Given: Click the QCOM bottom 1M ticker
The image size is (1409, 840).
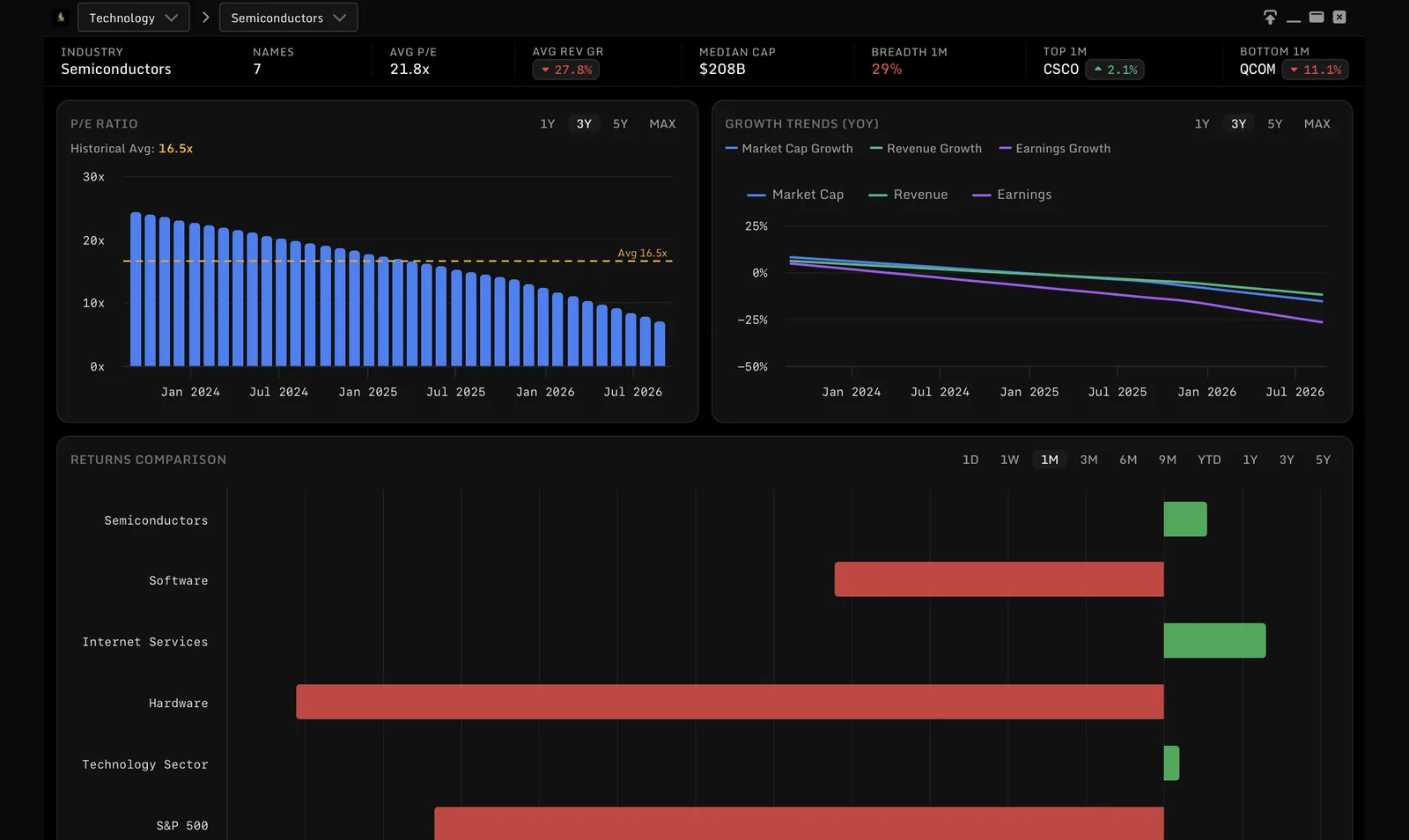Looking at the screenshot, I should pos(1257,70).
